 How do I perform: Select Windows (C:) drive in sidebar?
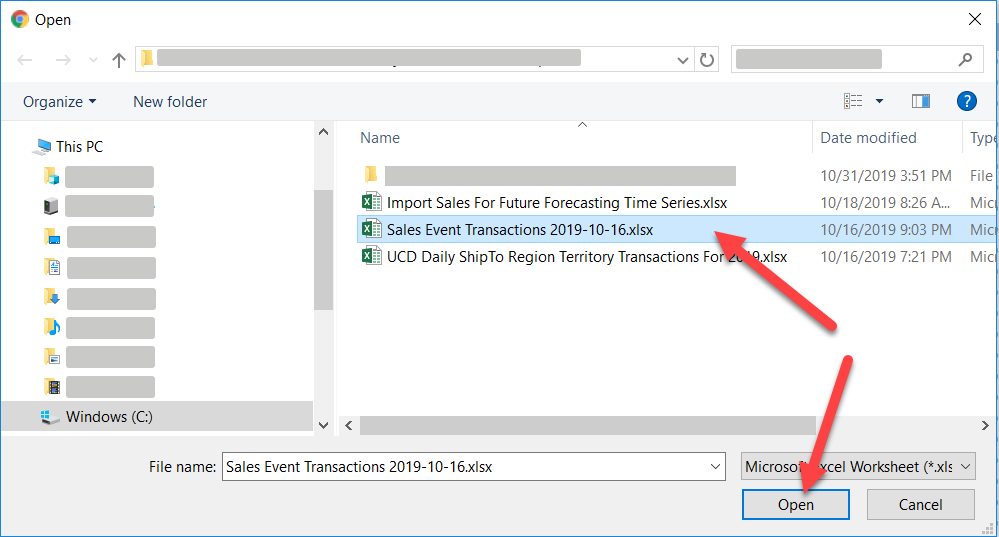110,416
